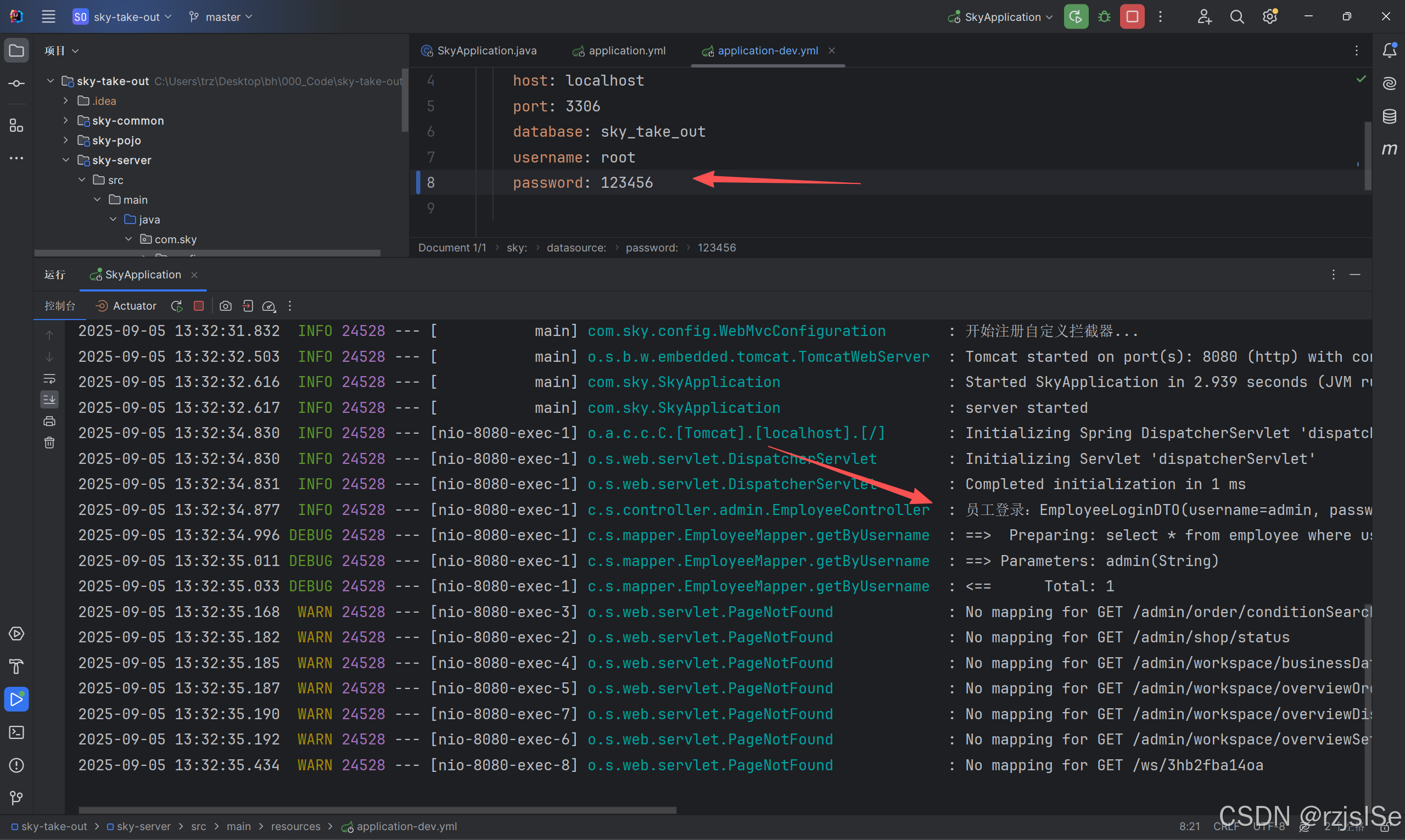The image size is (1405, 840).
Task: Open Search Everywhere magnifier
Action: point(1238,16)
